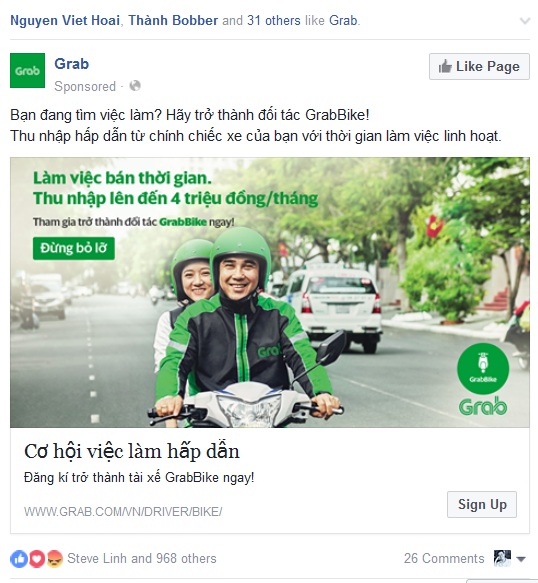
Task: Click the thumbs-up icon on Like Page
Action: click(x=445, y=67)
